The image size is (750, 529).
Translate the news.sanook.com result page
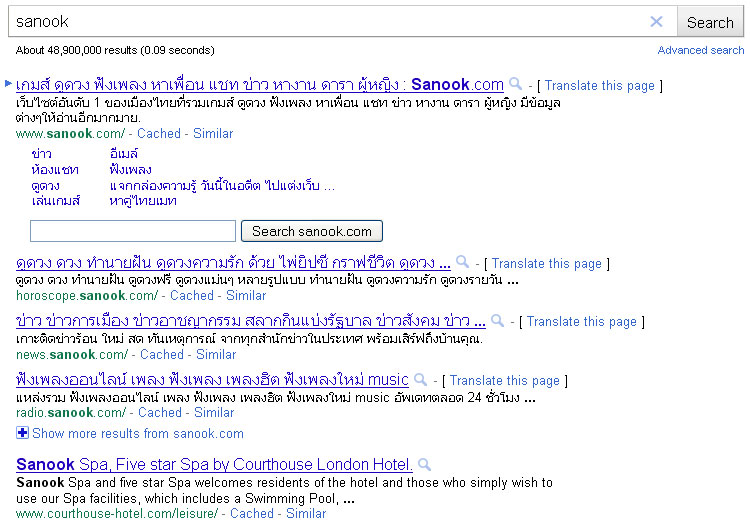582,321
